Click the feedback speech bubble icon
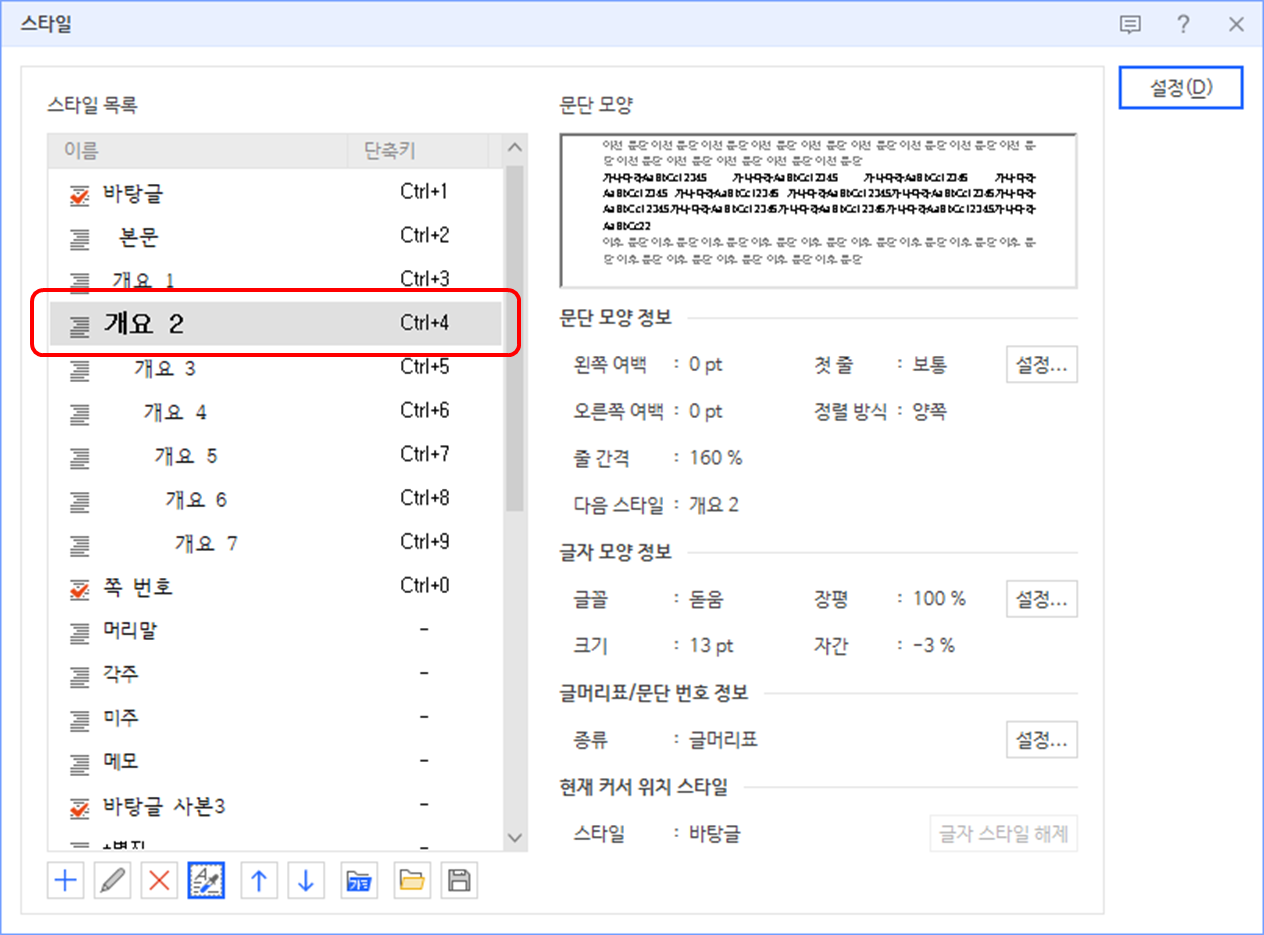 point(1130,25)
